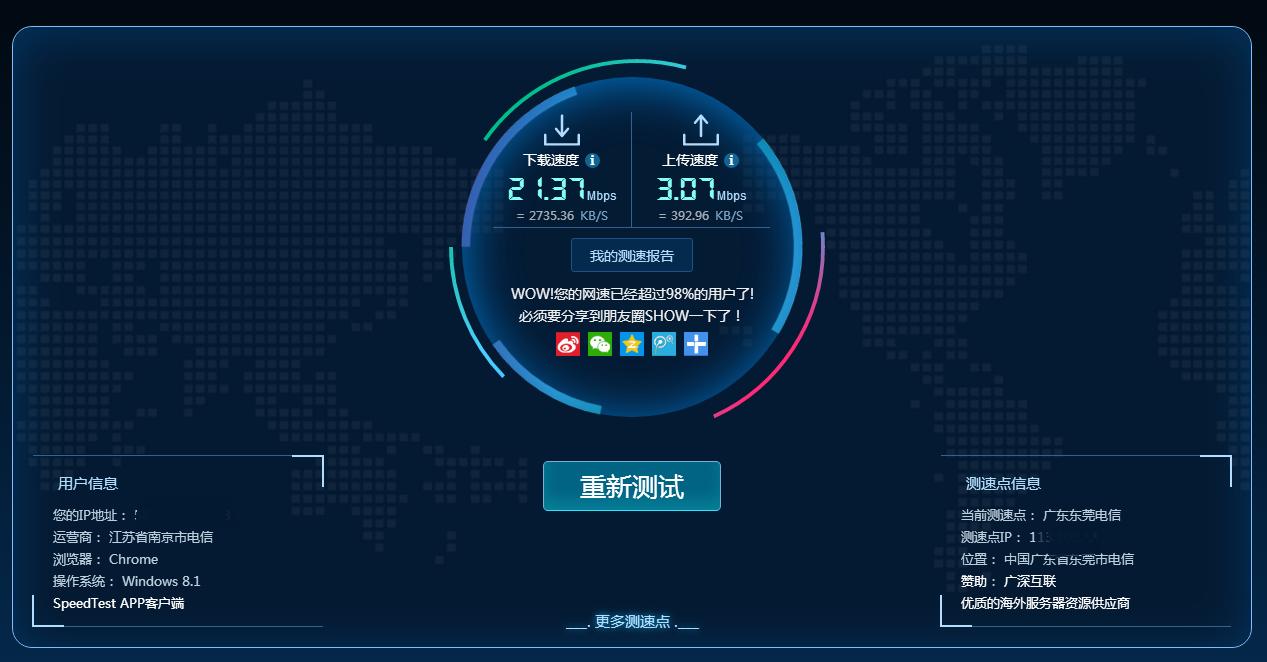Screen dimensions: 1267x662
Task: Click the upload speed info icon
Action: (x=730, y=159)
